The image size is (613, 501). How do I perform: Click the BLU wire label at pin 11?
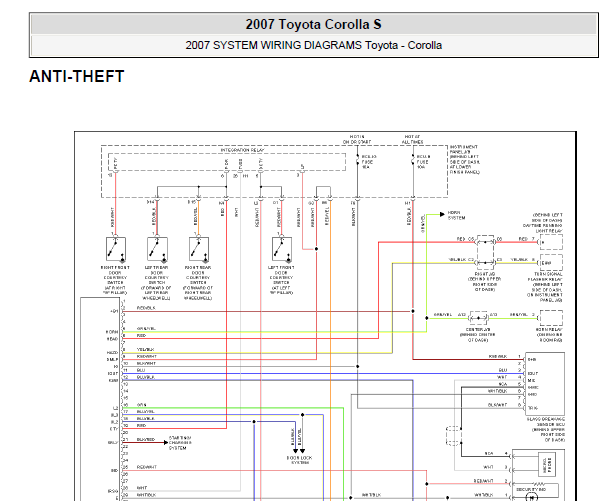(141, 370)
